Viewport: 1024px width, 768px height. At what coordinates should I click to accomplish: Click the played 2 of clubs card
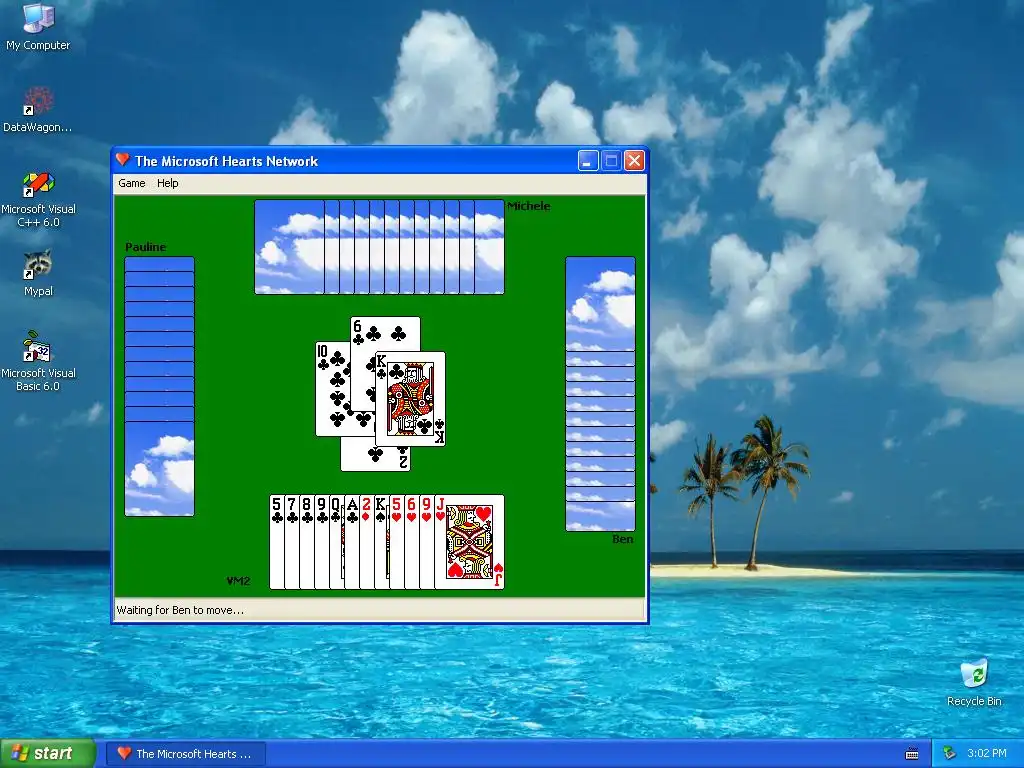click(x=375, y=456)
